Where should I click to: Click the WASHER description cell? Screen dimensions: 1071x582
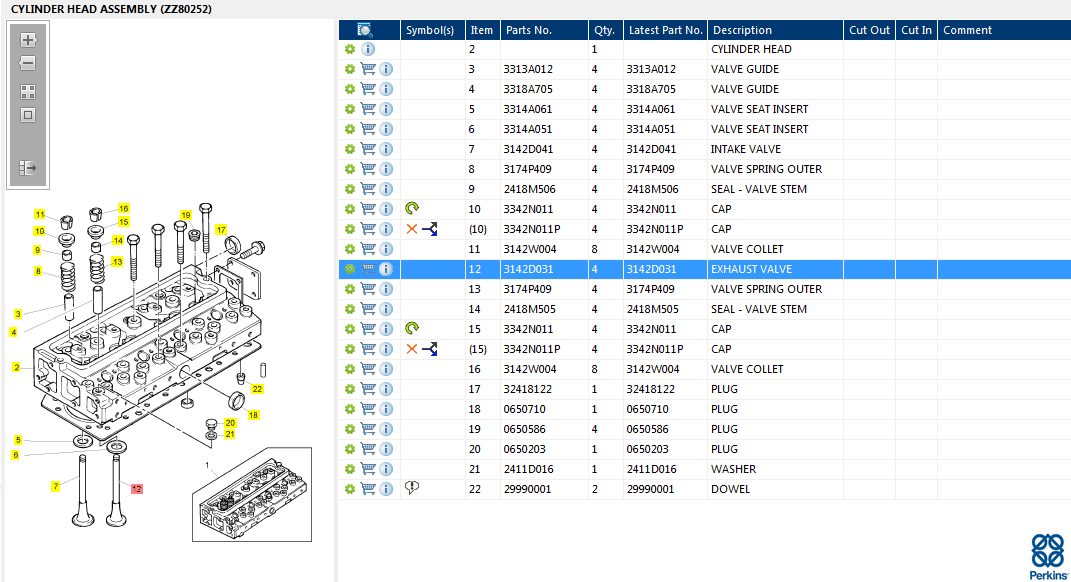click(734, 469)
